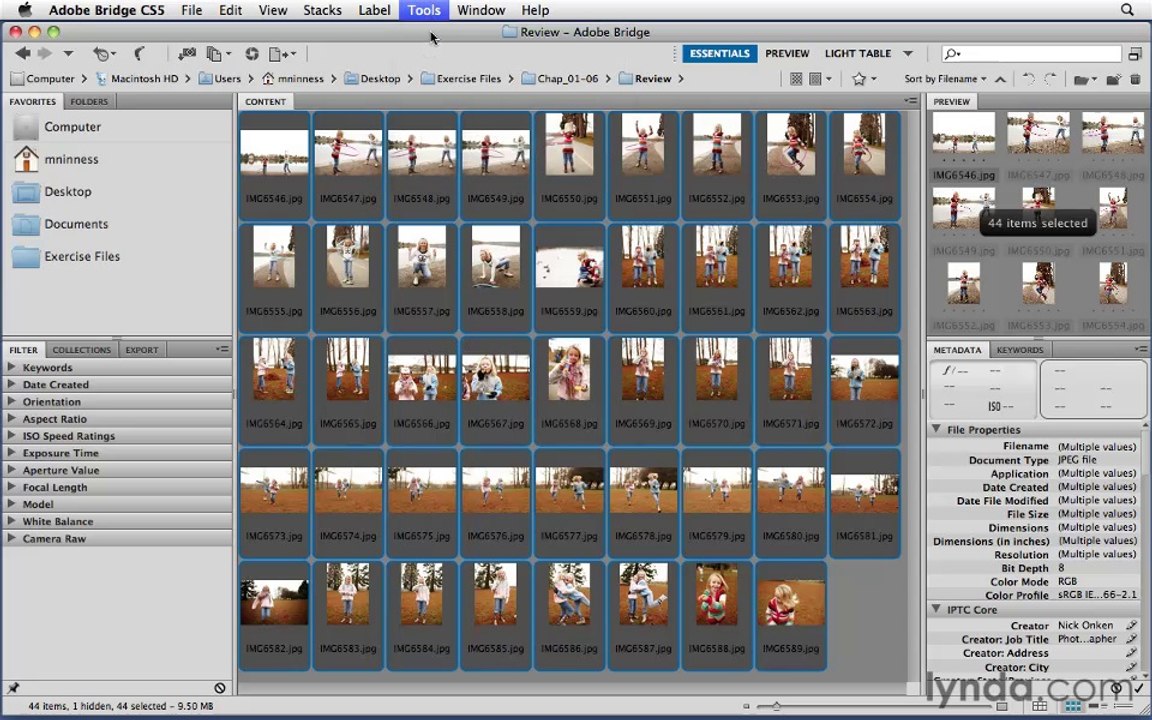Open the parent or favorites dropdown arrow
This screenshot has width=1152, height=720.
pos(68,54)
